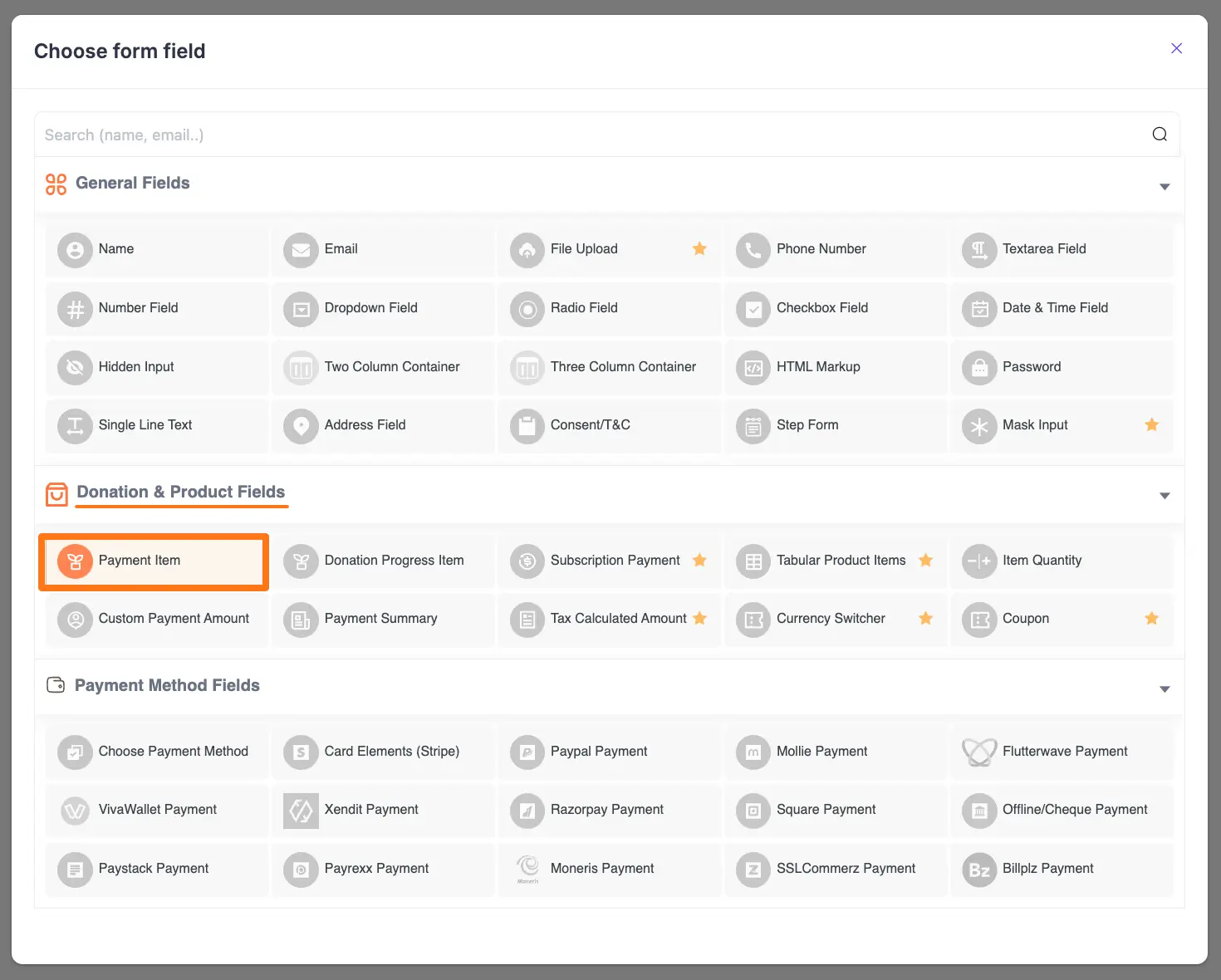The height and width of the screenshot is (980, 1221).
Task: Click the search magnifier icon
Action: 1160,134
